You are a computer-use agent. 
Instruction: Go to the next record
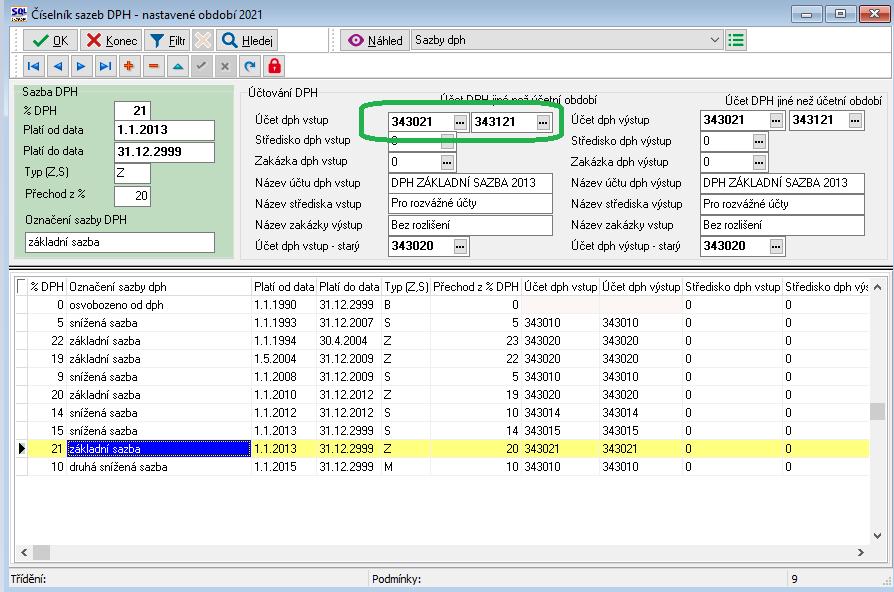[x=82, y=66]
